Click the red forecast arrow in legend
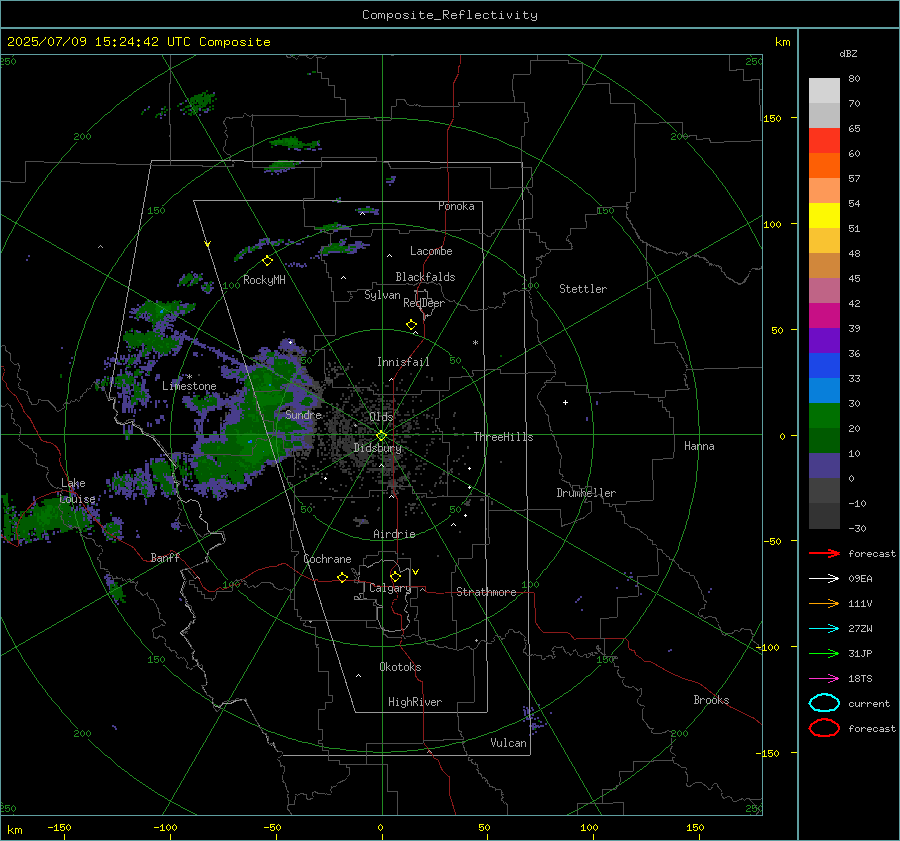The height and width of the screenshot is (841, 900). [824, 553]
